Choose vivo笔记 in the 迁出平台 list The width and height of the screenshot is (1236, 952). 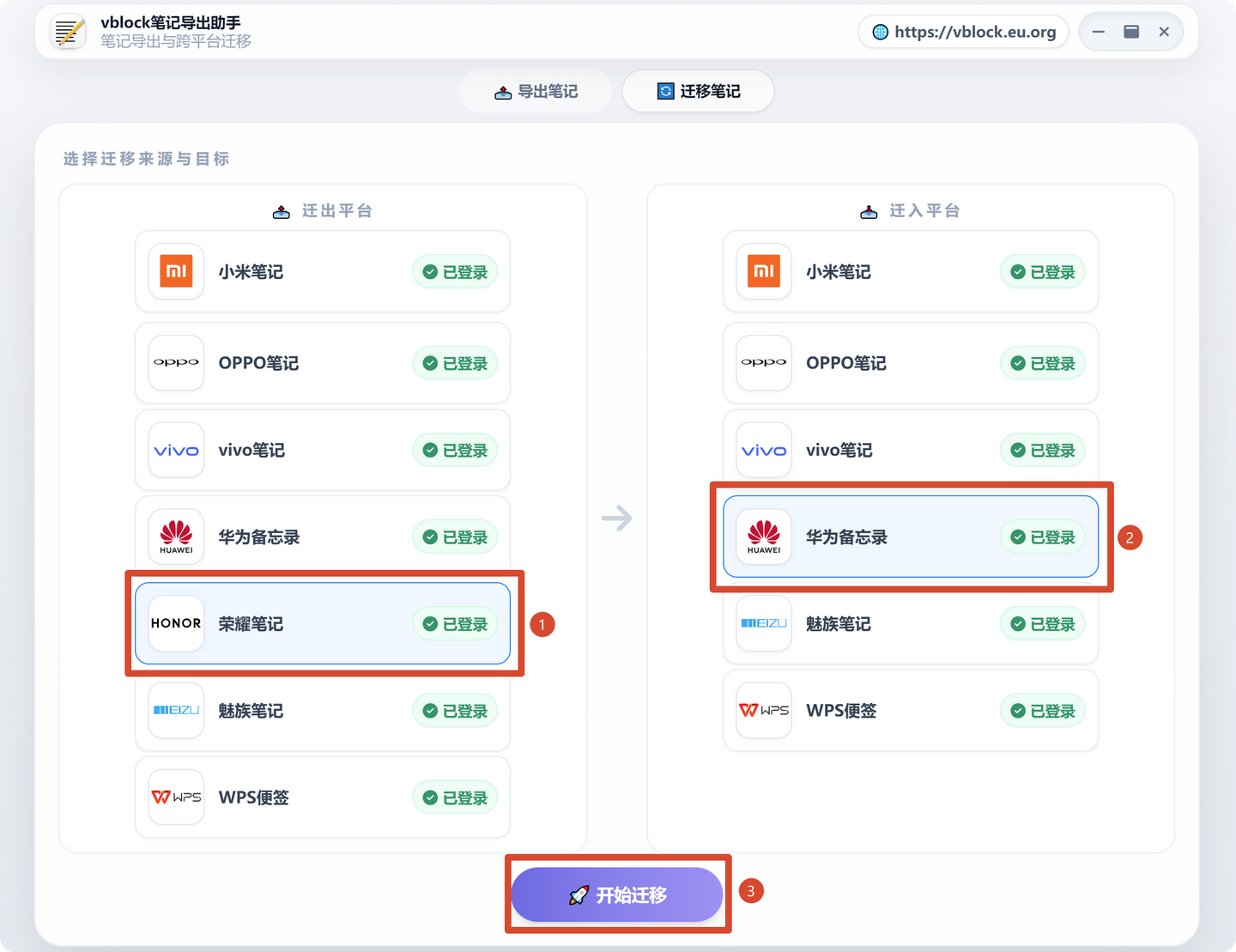point(323,450)
